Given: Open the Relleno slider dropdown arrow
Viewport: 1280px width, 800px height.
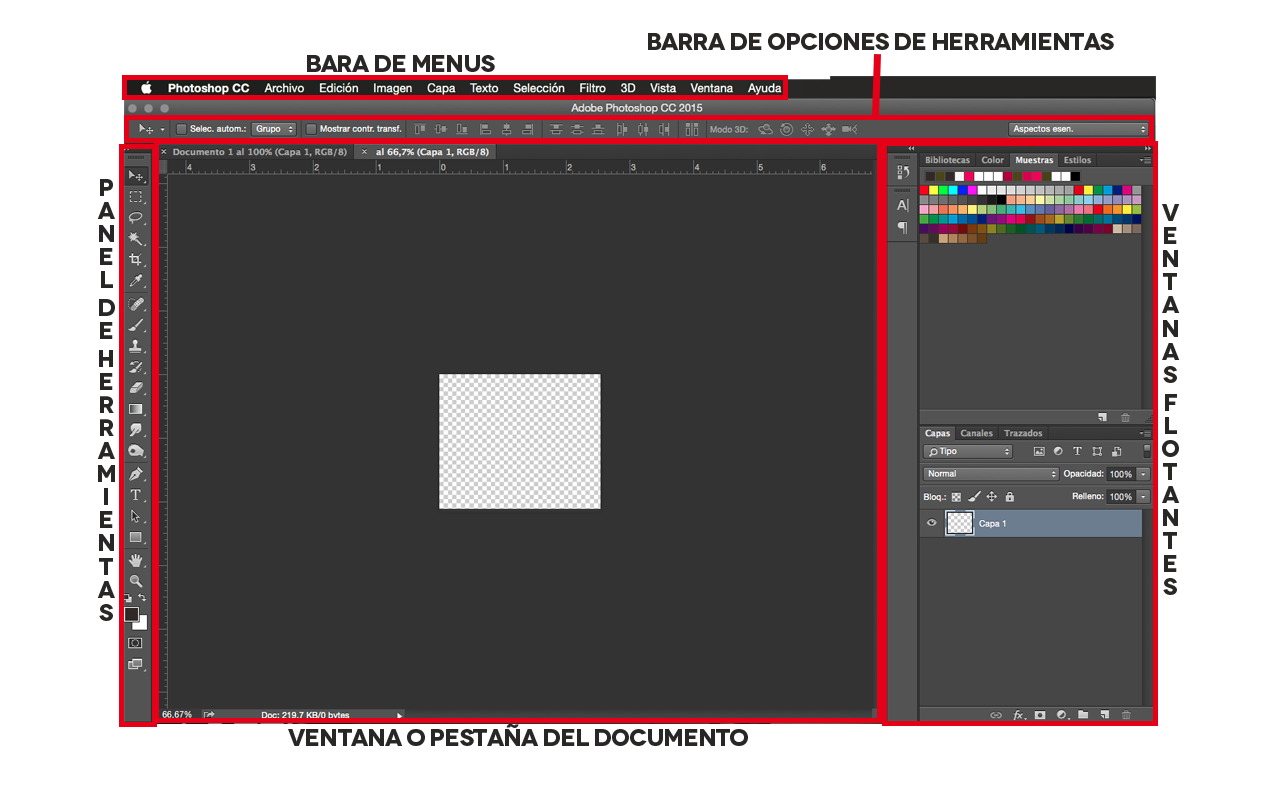Looking at the screenshot, I should (1143, 497).
